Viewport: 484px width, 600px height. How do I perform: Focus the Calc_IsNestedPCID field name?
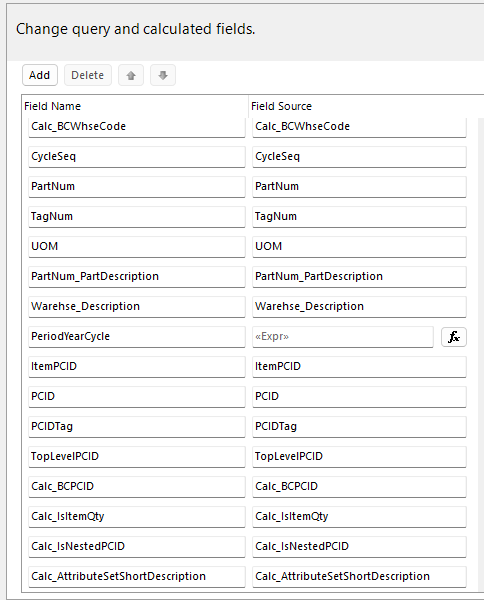(137, 547)
